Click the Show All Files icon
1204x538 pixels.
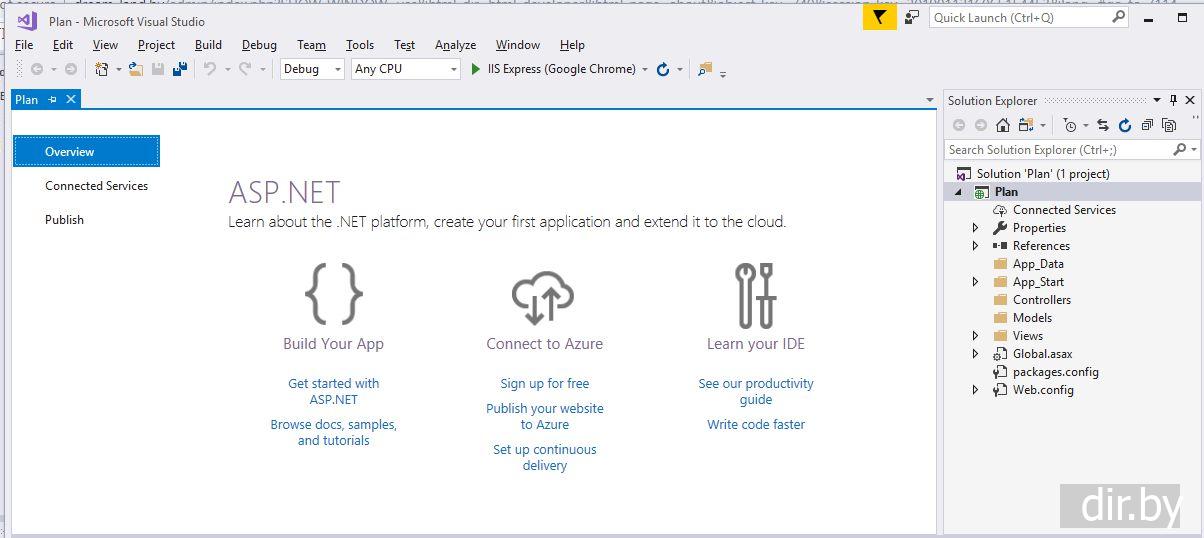(x=1167, y=125)
